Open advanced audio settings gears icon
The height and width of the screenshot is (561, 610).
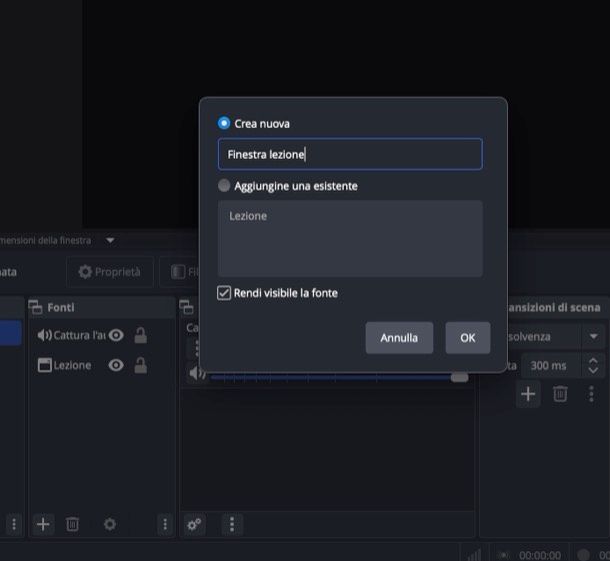point(195,524)
